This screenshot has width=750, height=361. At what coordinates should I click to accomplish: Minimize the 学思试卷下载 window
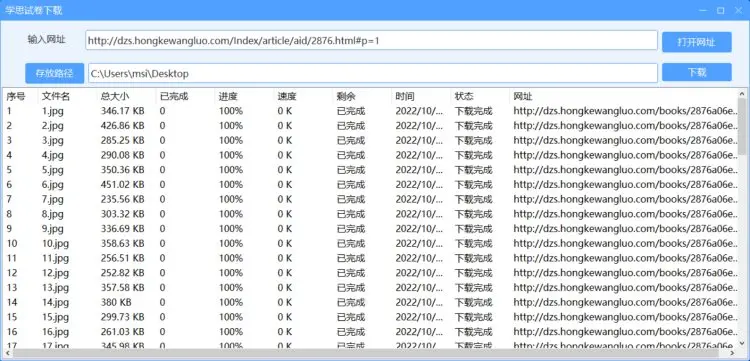click(703, 11)
